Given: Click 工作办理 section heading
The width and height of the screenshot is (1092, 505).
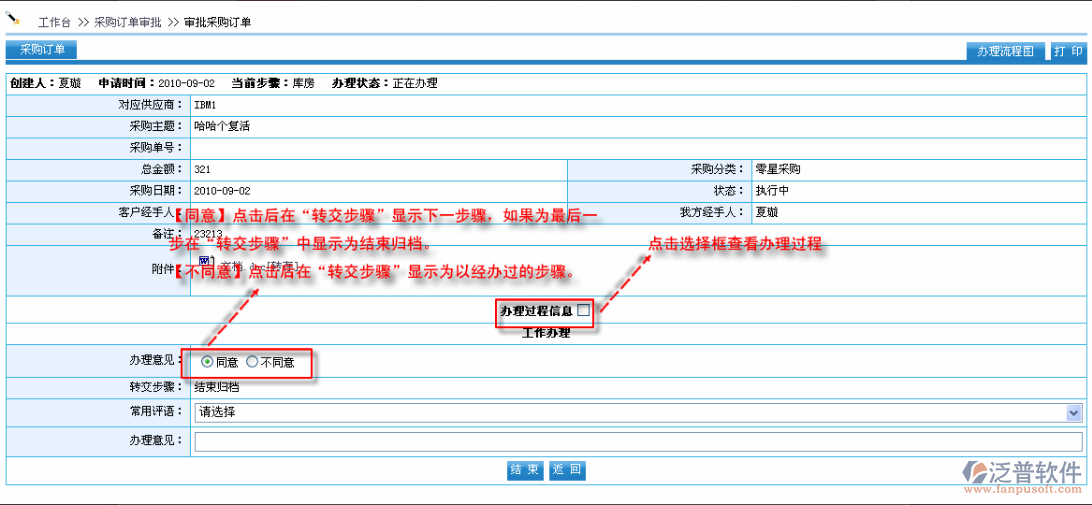Looking at the screenshot, I should pyautogui.click(x=546, y=333).
